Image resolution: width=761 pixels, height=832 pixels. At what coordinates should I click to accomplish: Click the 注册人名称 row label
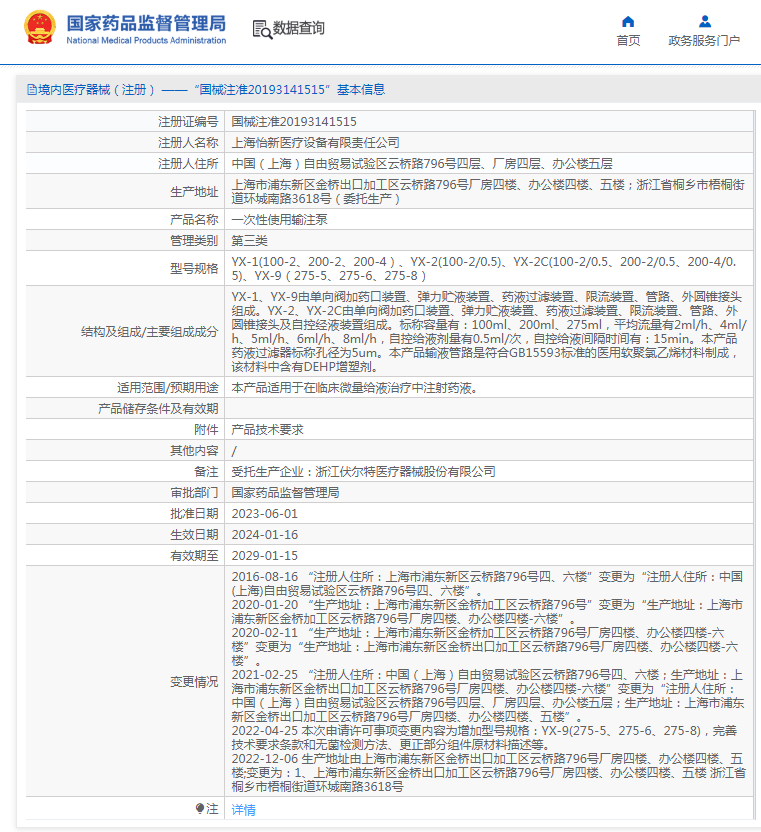click(188, 143)
